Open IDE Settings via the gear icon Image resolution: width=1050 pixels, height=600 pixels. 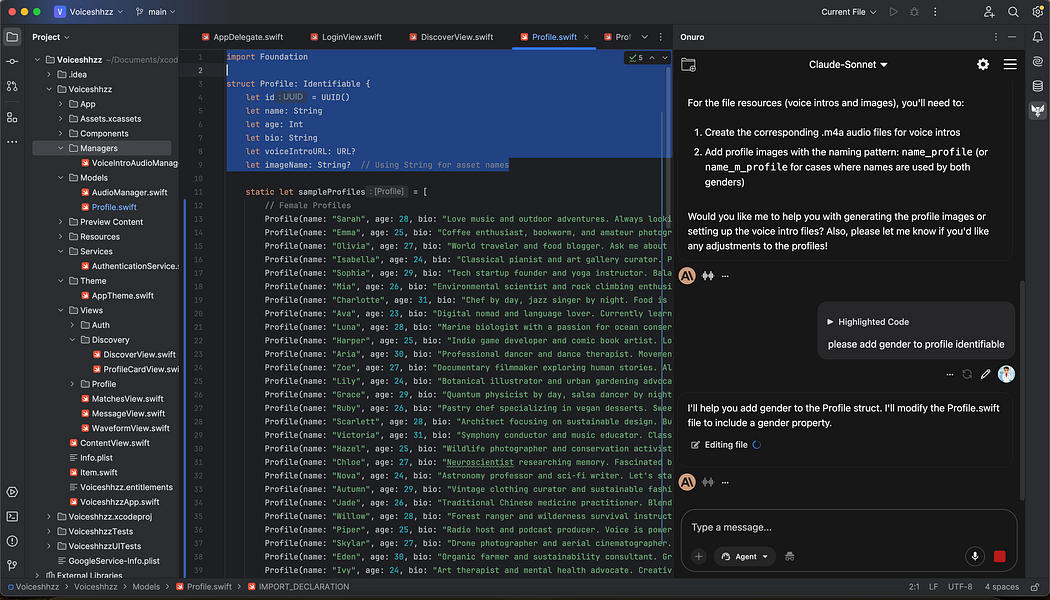tap(1038, 11)
